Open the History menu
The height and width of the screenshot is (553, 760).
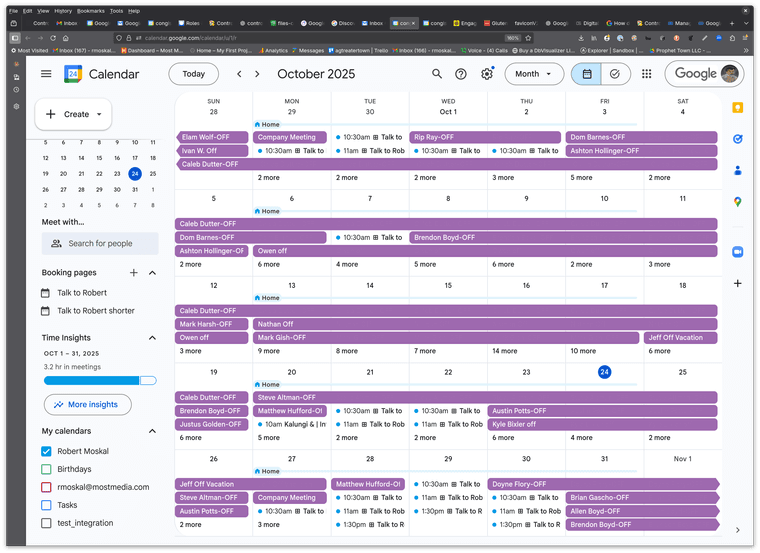click(62, 10)
